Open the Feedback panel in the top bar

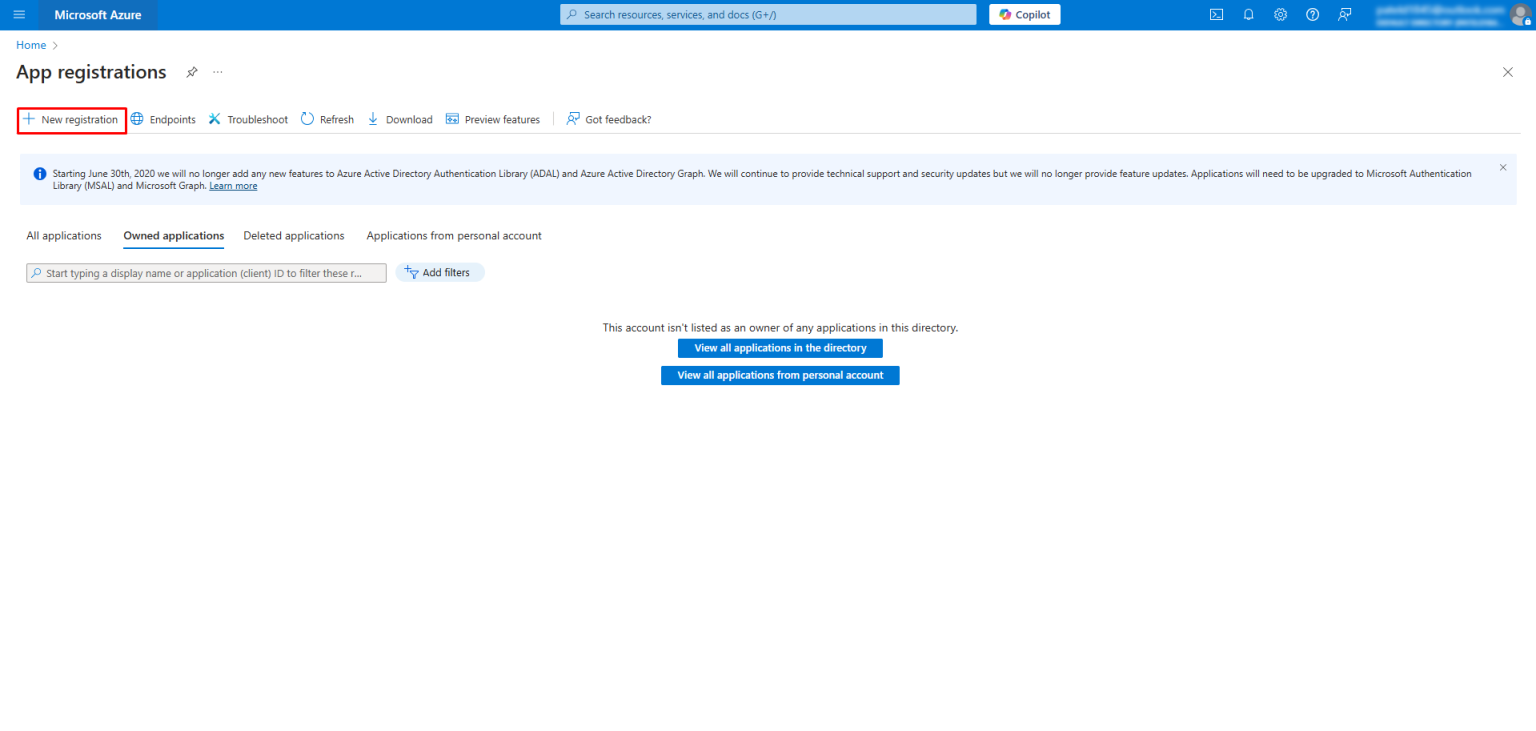point(1344,14)
